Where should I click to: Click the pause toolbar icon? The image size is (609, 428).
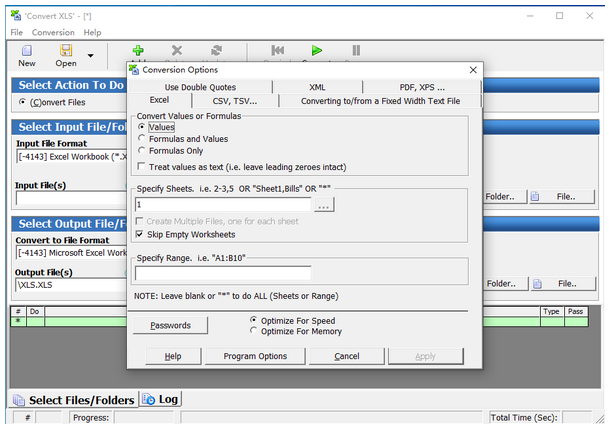356,50
